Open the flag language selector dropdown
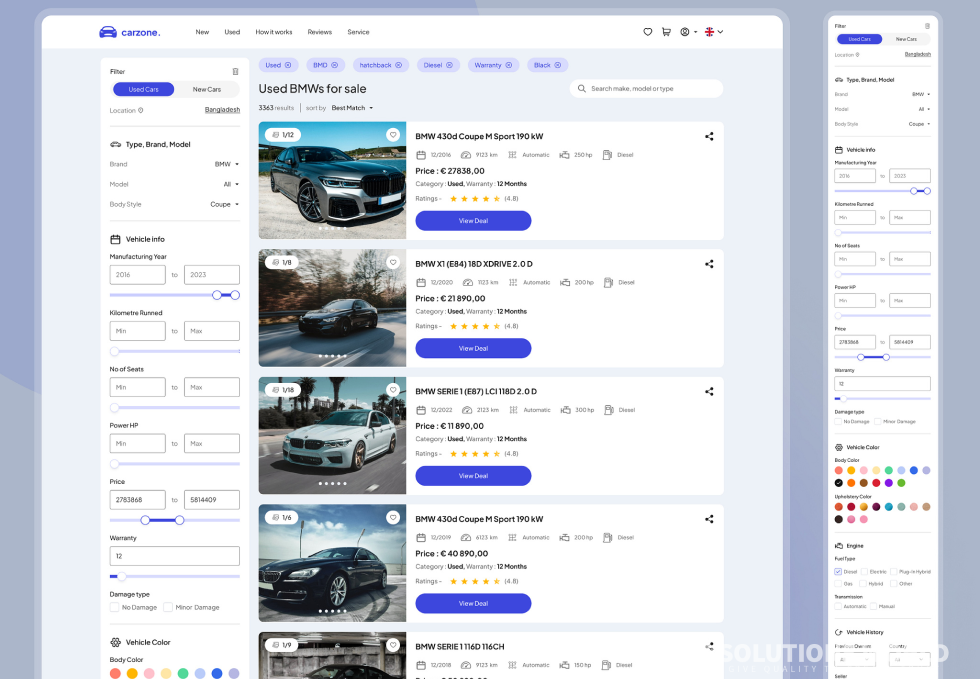This screenshot has width=980, height=680. (714, 32)
